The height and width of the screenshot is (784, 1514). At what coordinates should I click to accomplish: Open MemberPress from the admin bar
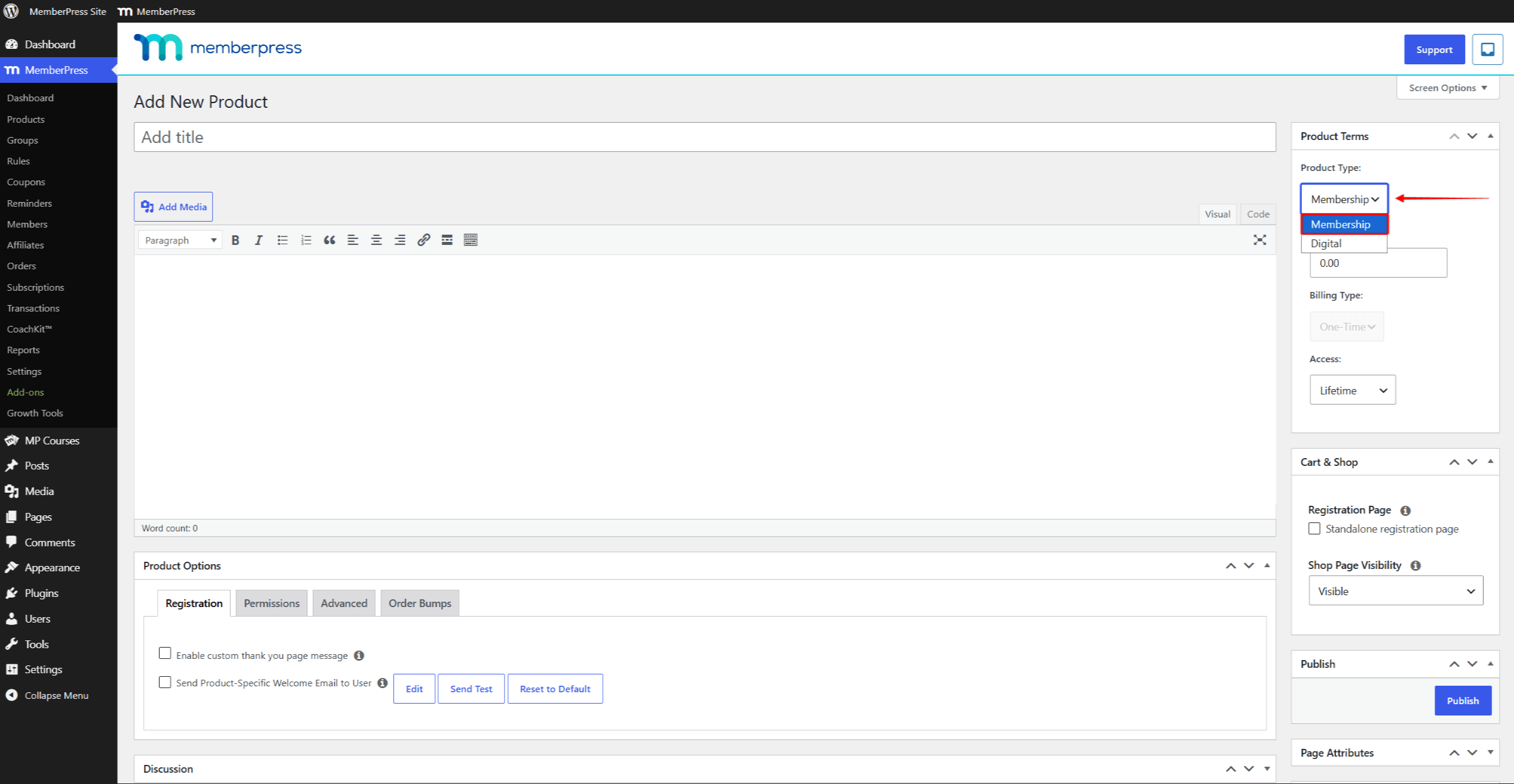(x=157, y=11)
